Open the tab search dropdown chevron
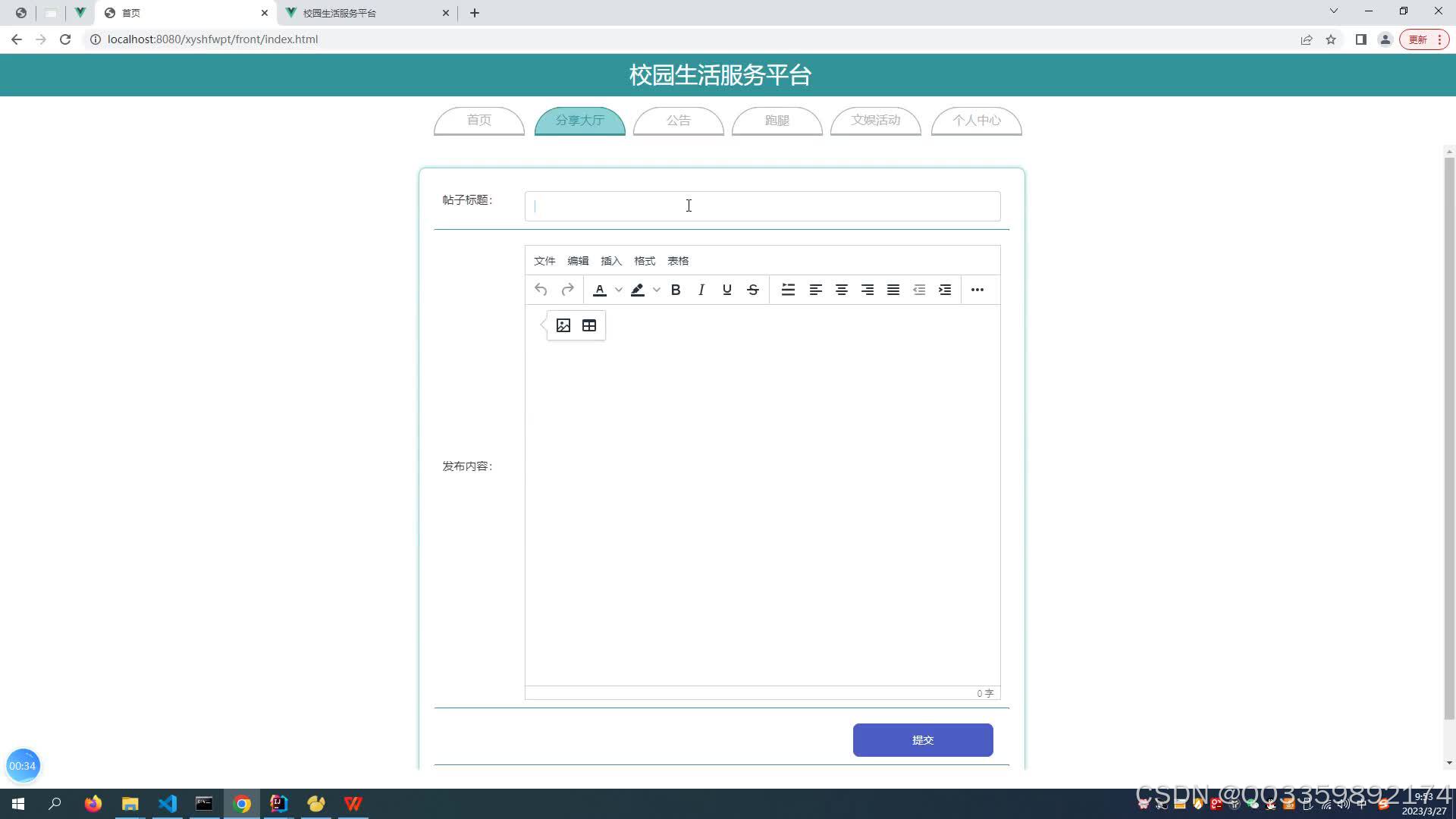This screenshot has height=819, width=1456. (1334, 11)
